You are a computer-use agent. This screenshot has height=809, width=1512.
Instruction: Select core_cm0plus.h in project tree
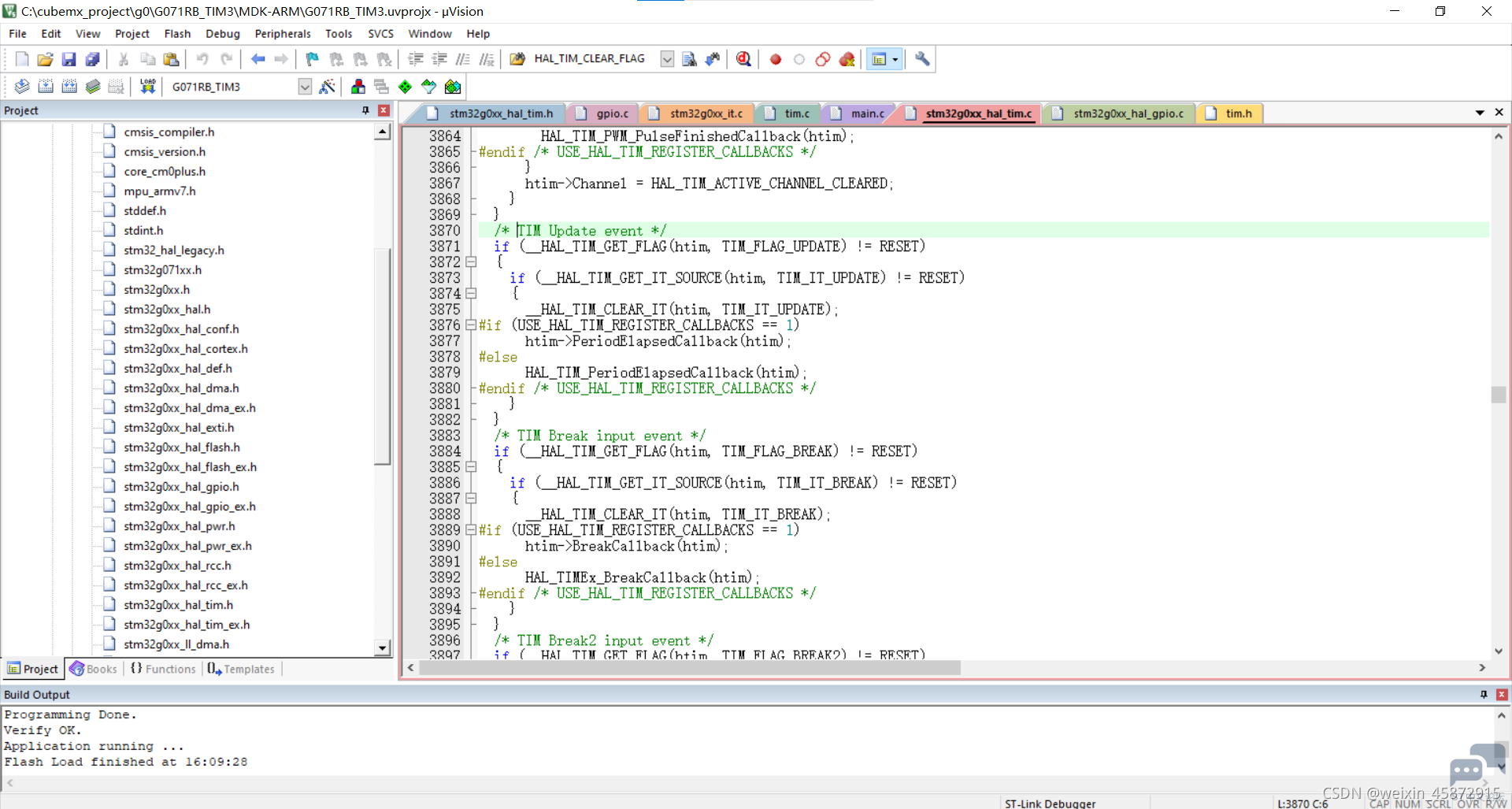pyautogui.click(x=165, y=172)
